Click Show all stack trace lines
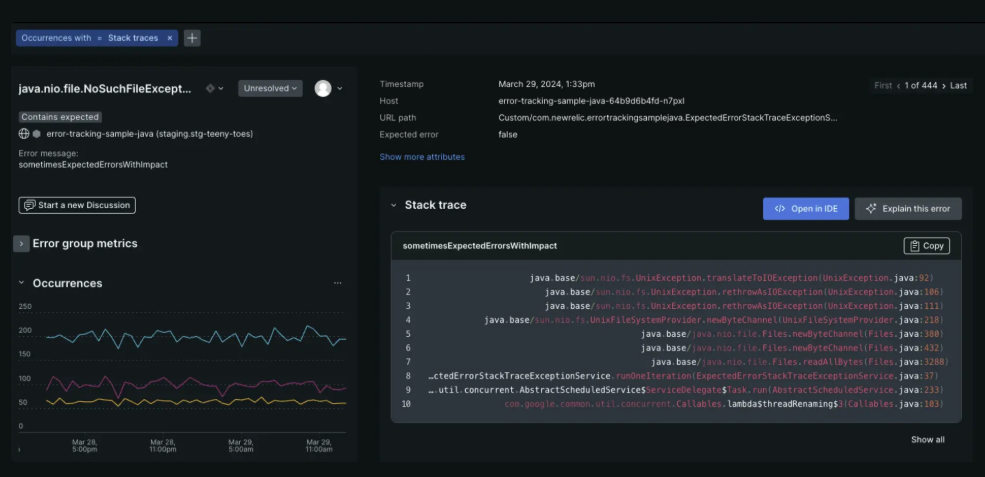The height and width of the screenshot is (477, 985). [928, 440]
